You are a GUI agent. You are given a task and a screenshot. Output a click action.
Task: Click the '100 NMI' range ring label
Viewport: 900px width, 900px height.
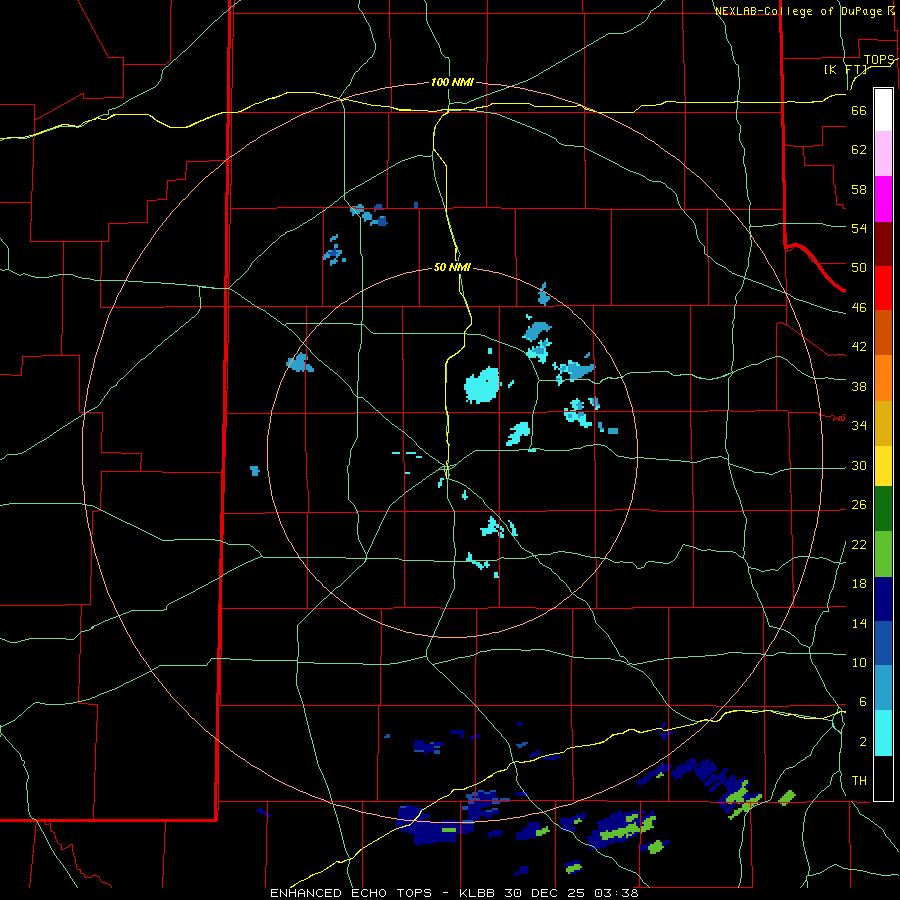[x=452, y=82]
